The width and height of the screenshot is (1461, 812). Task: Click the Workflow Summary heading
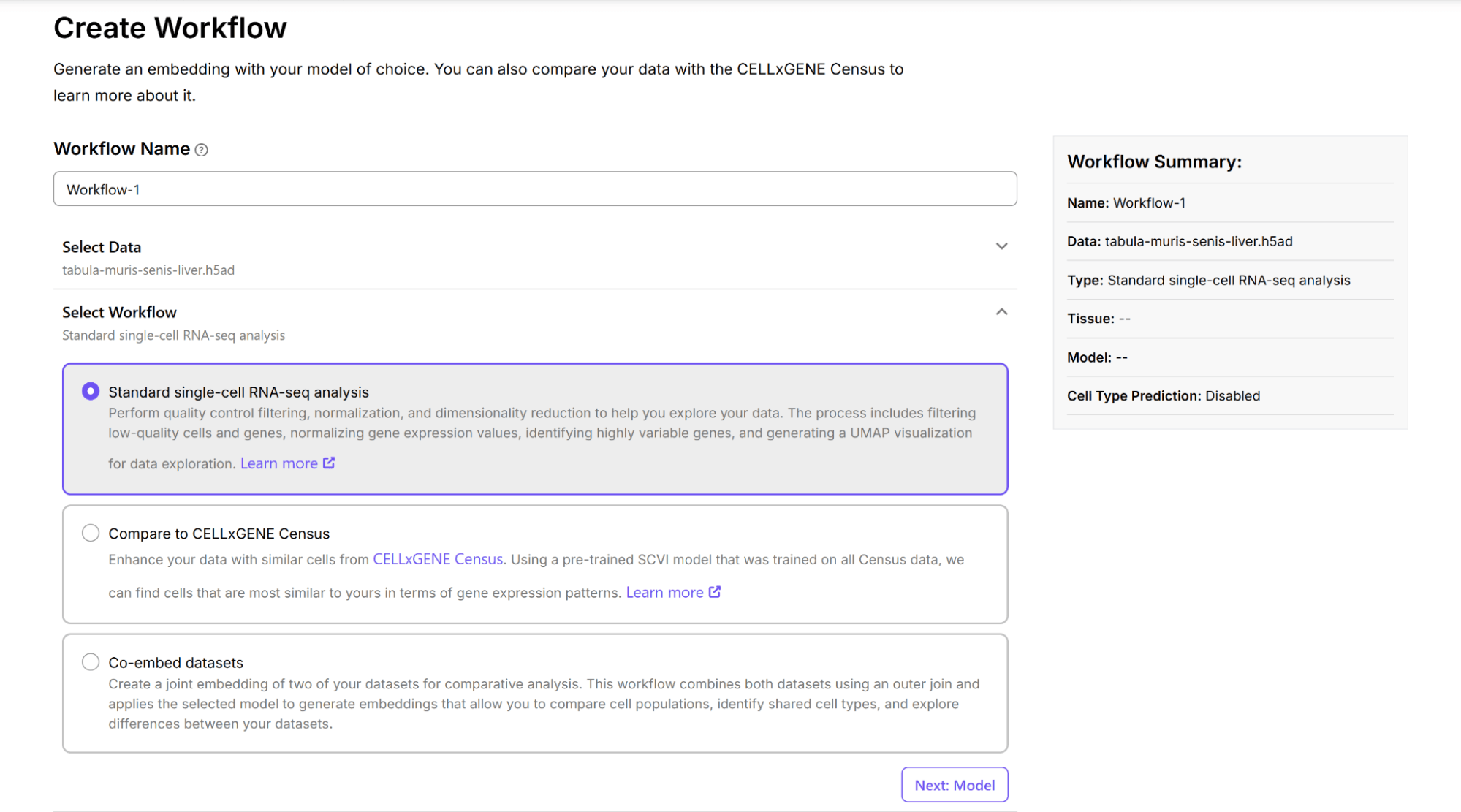(x=1154, y=162)
